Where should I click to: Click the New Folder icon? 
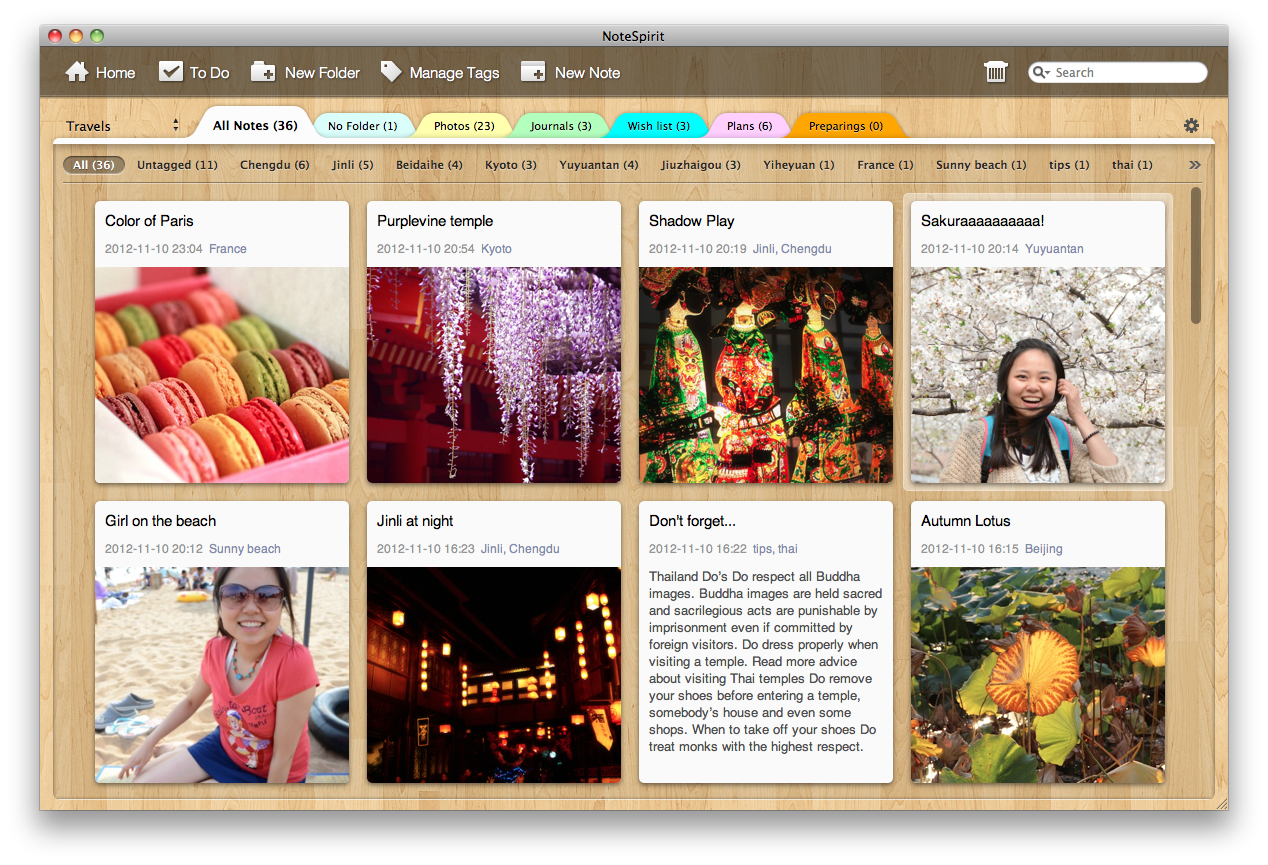click(263, 71)
